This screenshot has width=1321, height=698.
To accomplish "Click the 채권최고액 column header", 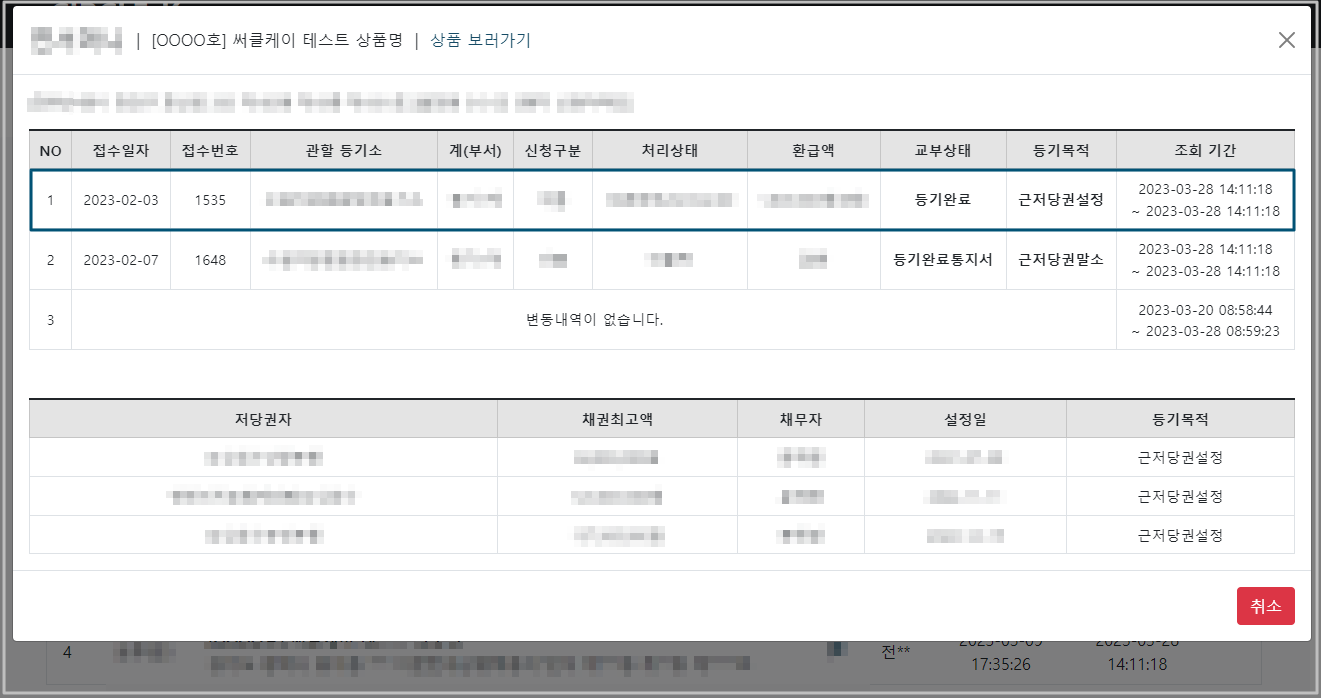I will (616, 420).
